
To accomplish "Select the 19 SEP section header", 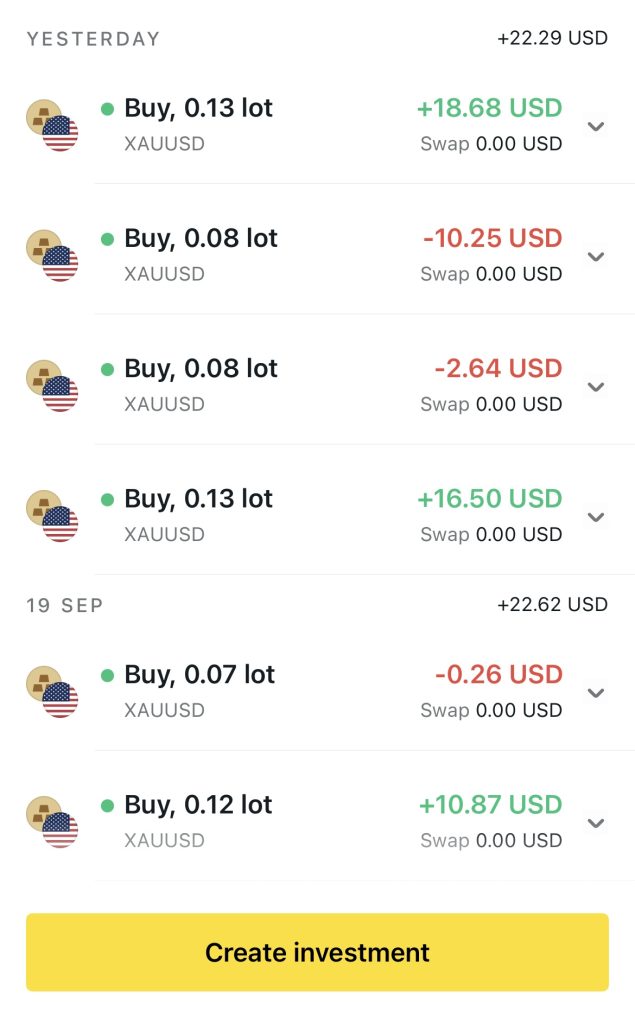I will 65,605.
